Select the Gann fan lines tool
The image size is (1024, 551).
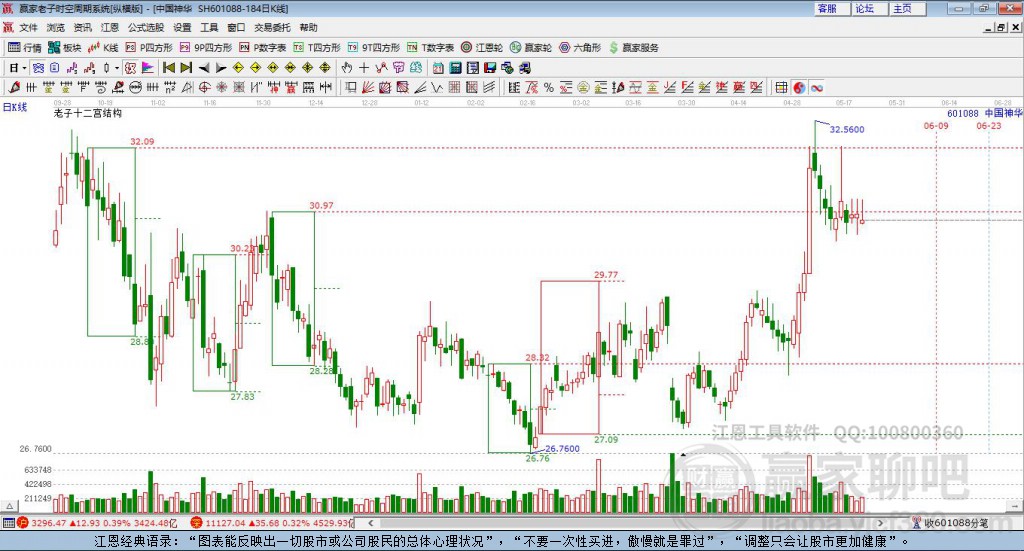[x=368, y=87]
